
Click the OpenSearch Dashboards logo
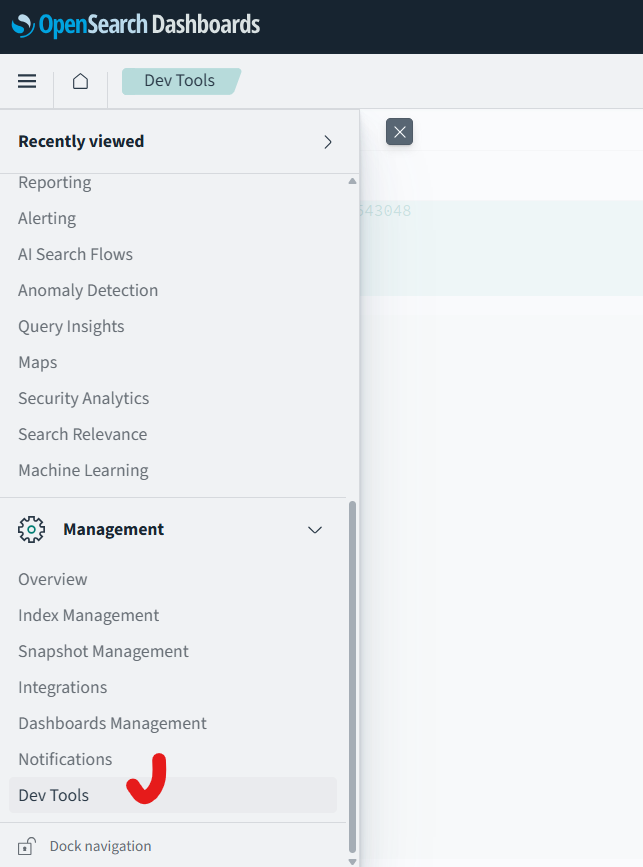click(135, 25)
